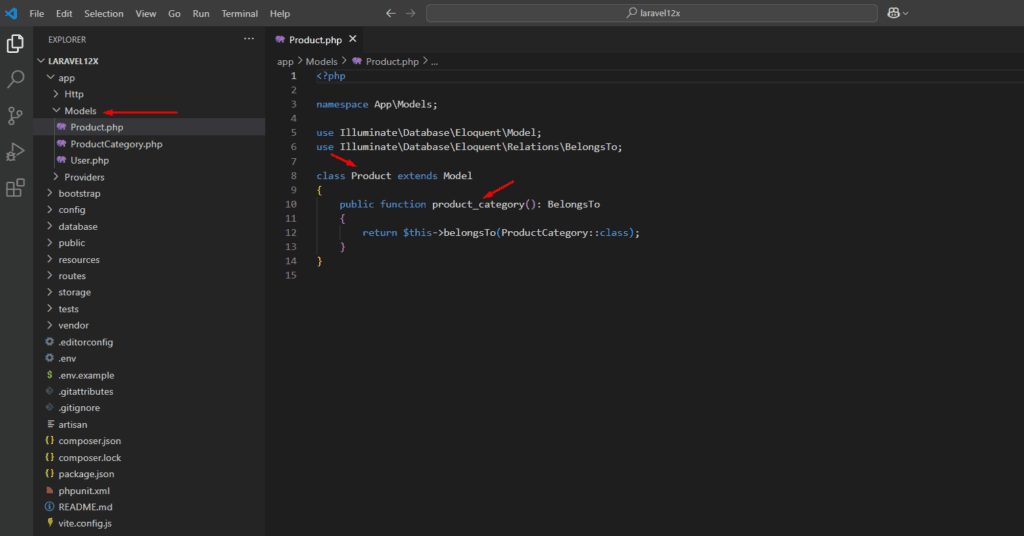Open Explorer's more actions ellipsis
The width and height of the screenshot is (1024, 536).
249,39
